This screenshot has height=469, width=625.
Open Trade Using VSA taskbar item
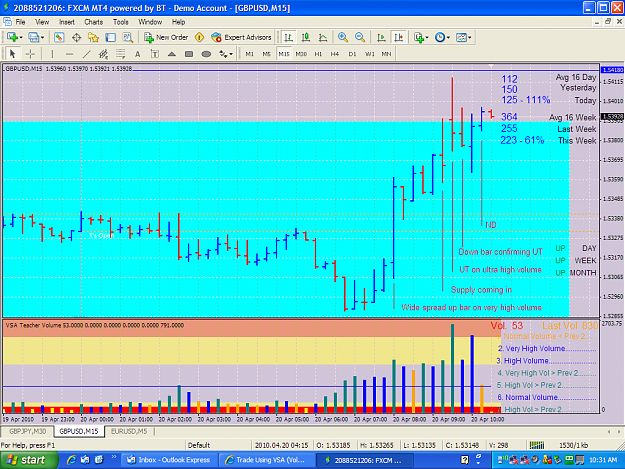pos(267,460)
